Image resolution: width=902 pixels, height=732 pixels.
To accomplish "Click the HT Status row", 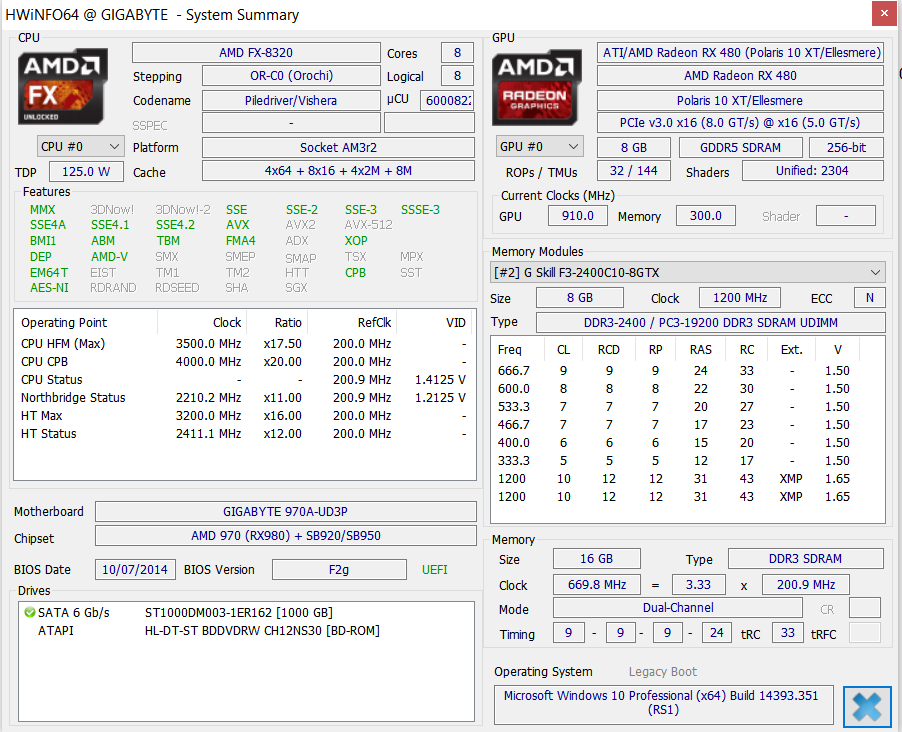I will 244,433.
